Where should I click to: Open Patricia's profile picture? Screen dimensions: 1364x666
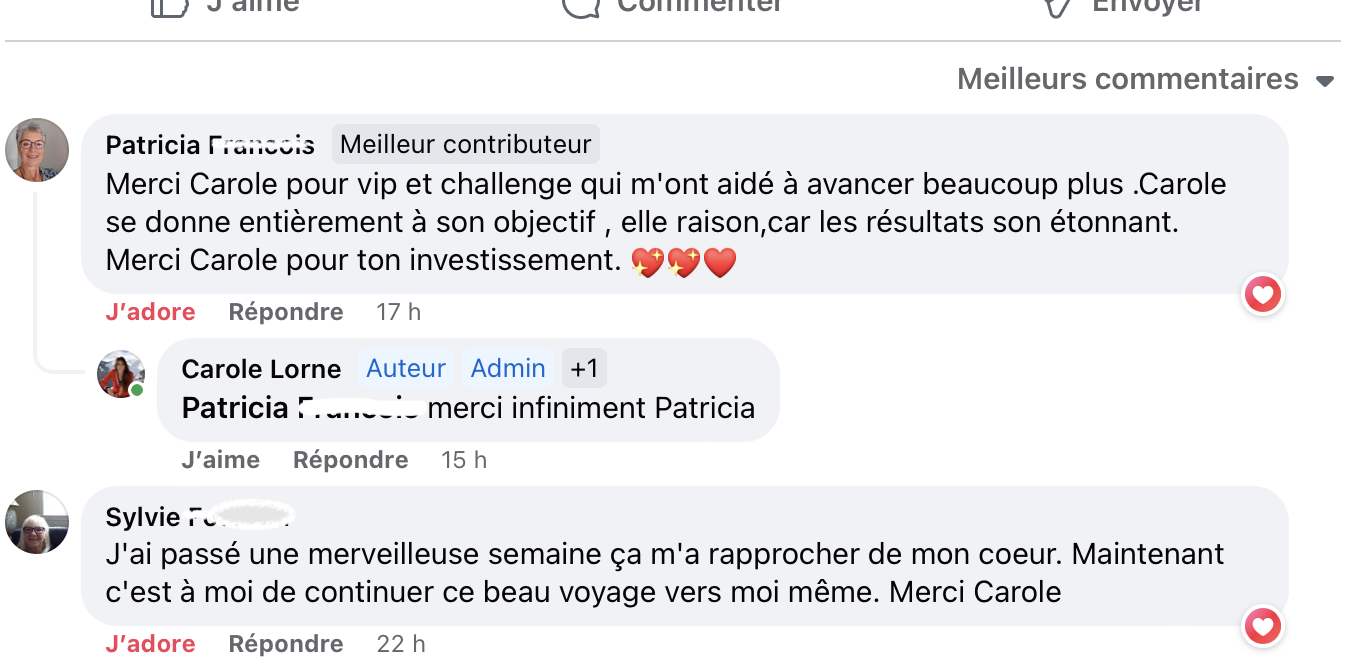(37, 151)
